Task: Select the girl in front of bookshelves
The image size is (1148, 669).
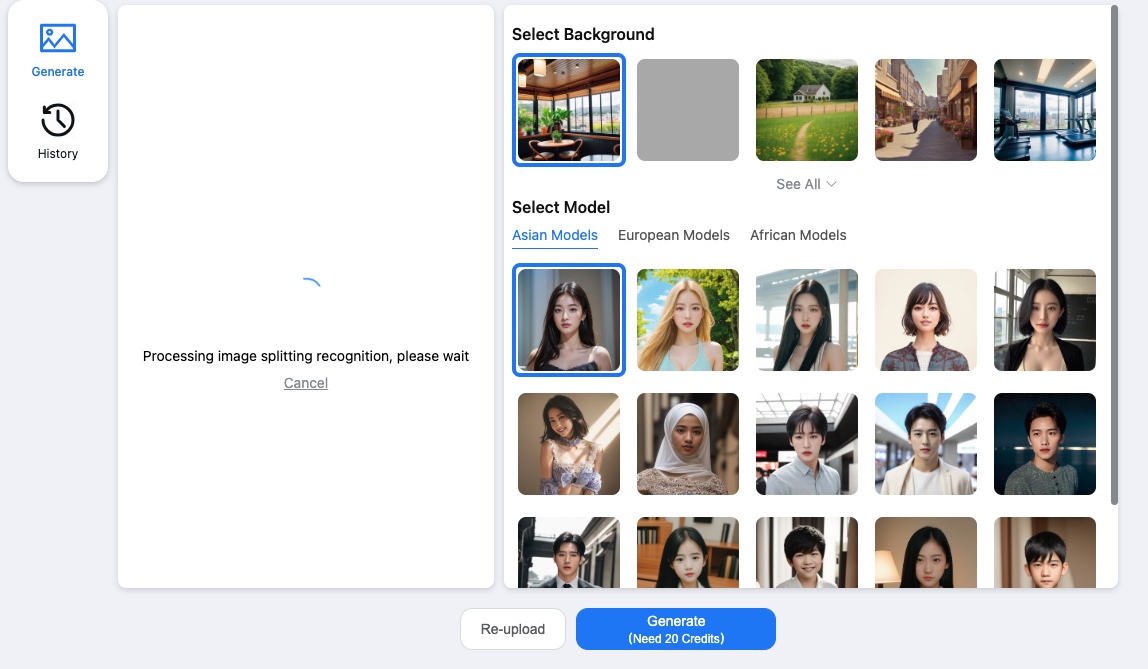Action: (687, 553)
